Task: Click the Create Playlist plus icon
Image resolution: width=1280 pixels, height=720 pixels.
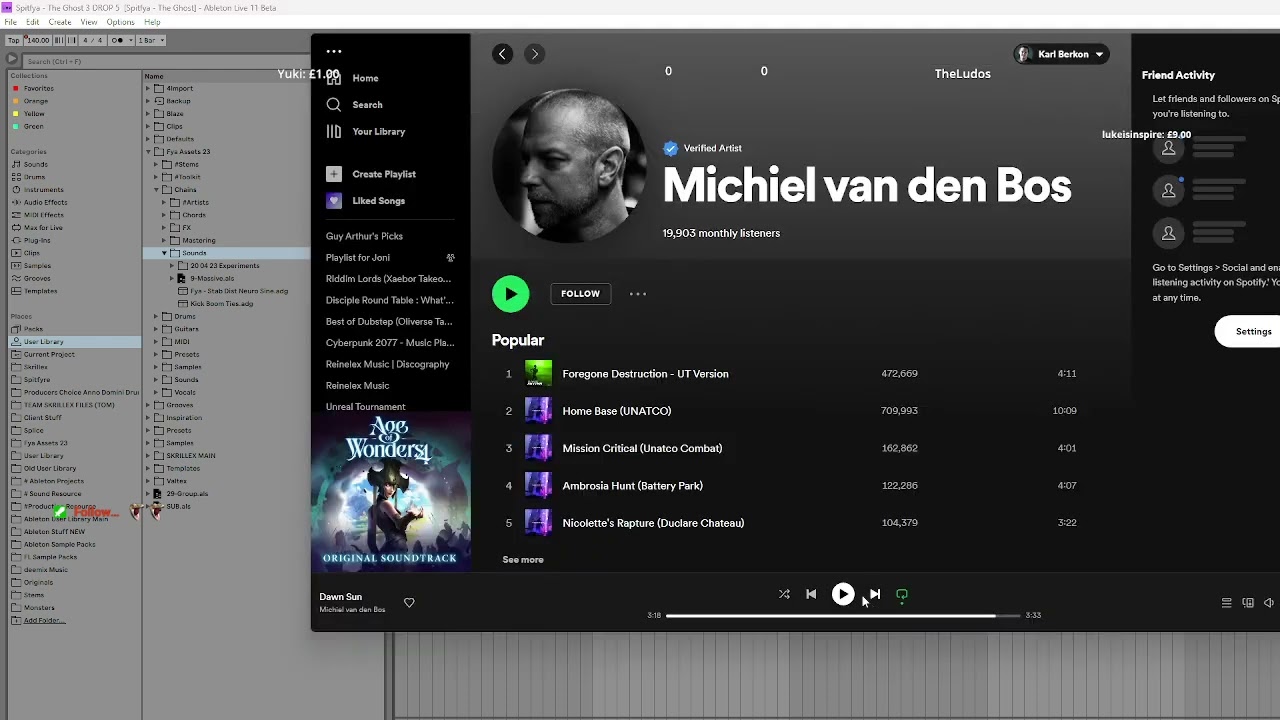Action: [334, 174]
